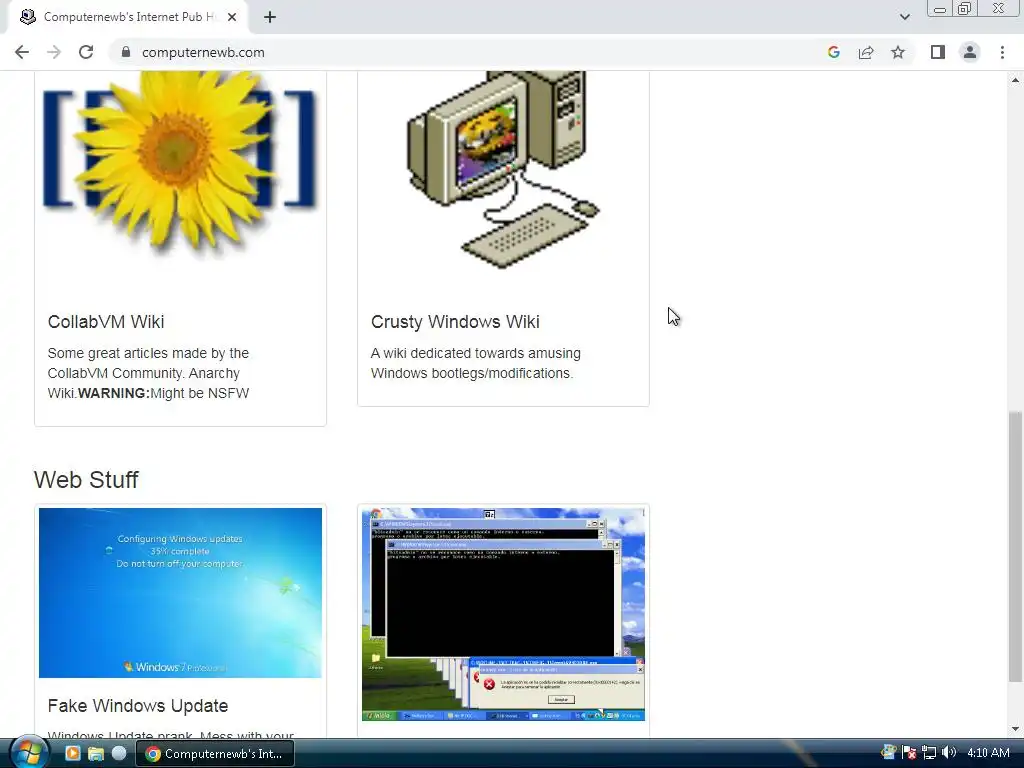This screenshot has width=1024, height=768.
Task: Click the Fake Windows Update thumbnail
Action: click(x=180, y=592)
